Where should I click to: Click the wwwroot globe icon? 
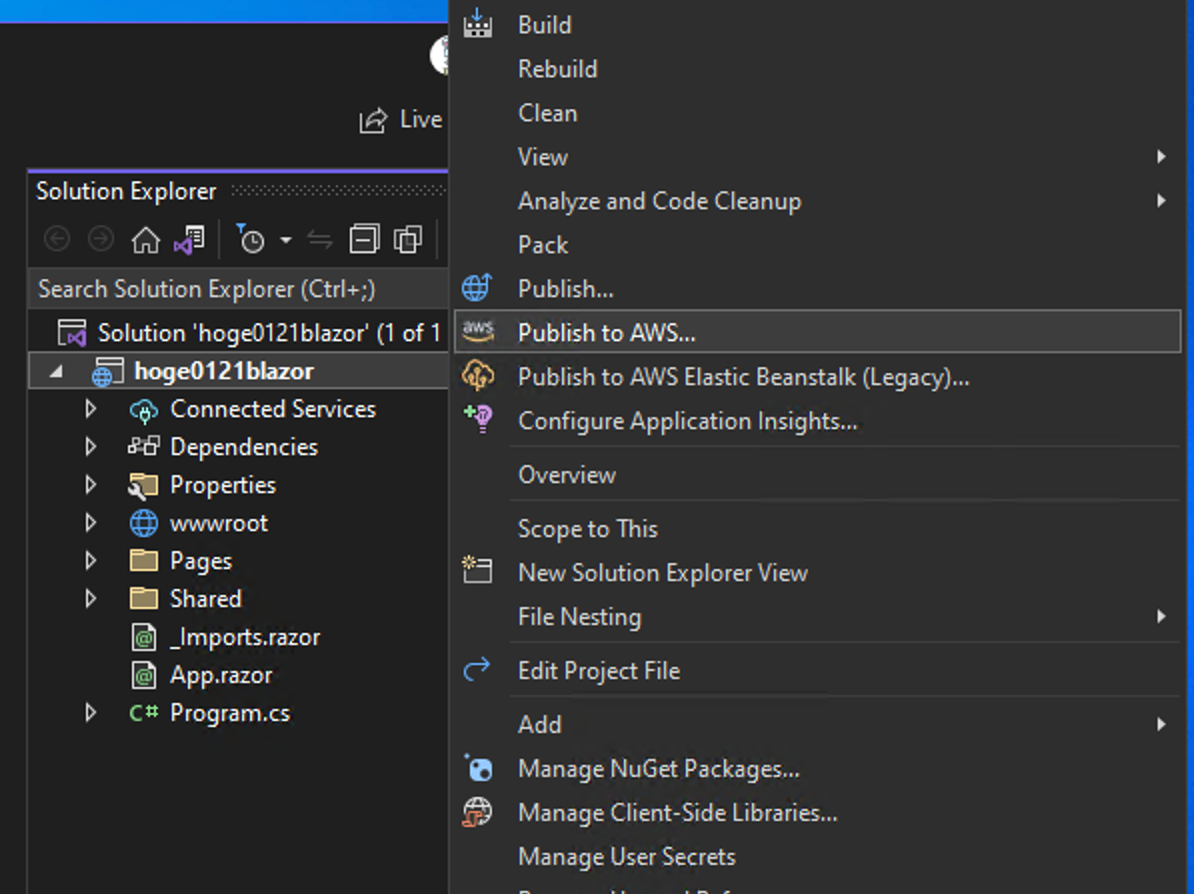coord(144,523)
